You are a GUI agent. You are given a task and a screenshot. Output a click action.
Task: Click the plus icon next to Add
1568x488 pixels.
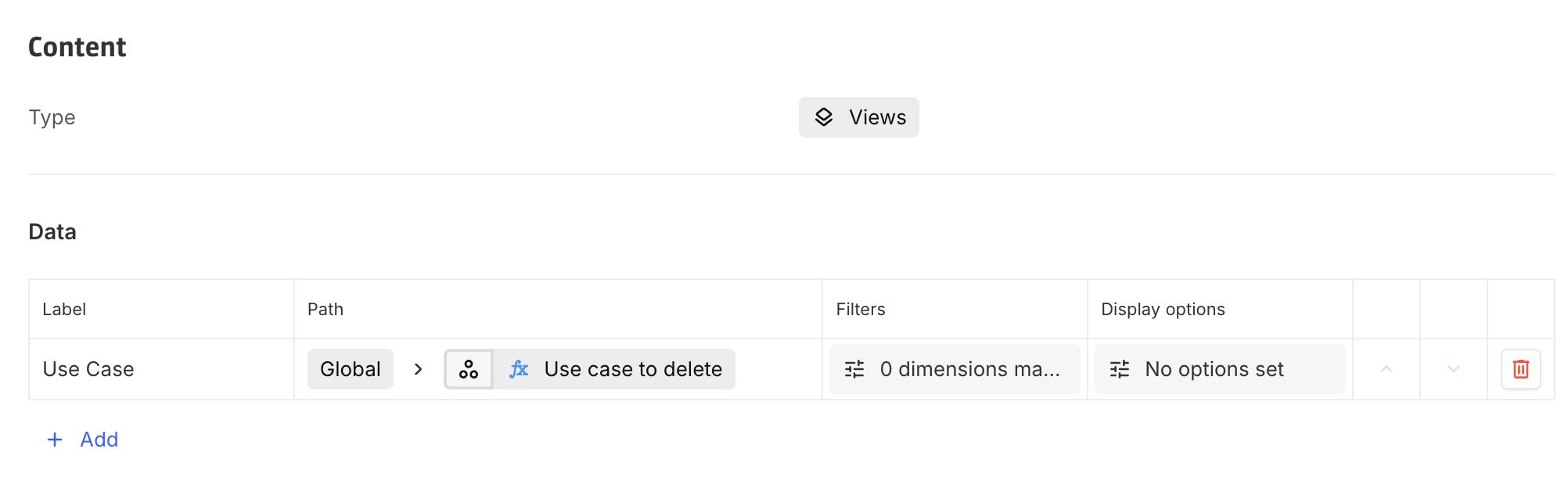[54, 440]
